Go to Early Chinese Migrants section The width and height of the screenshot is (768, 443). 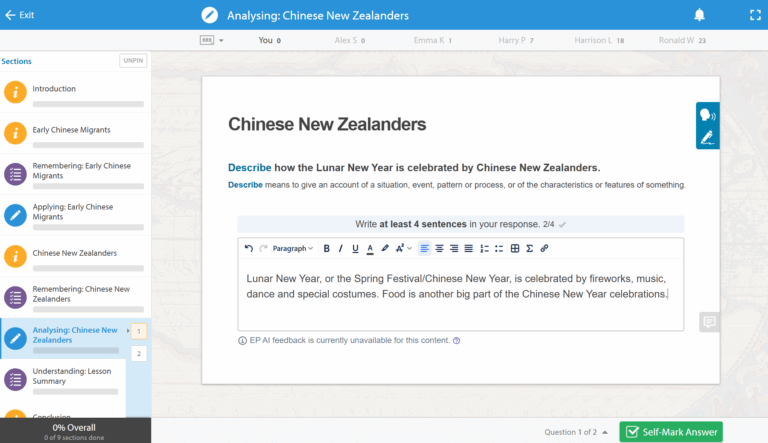(x=71, y=130)
